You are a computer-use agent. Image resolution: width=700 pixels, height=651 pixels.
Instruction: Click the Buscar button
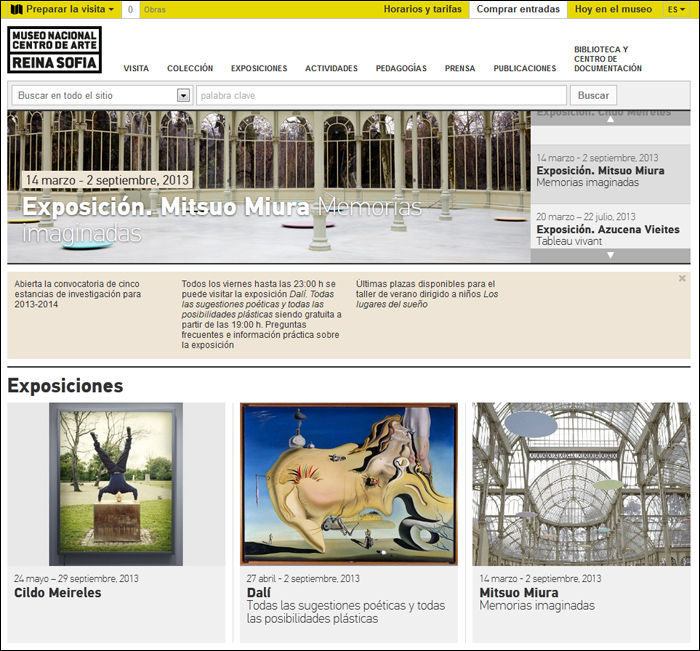(x=593, y=95)
